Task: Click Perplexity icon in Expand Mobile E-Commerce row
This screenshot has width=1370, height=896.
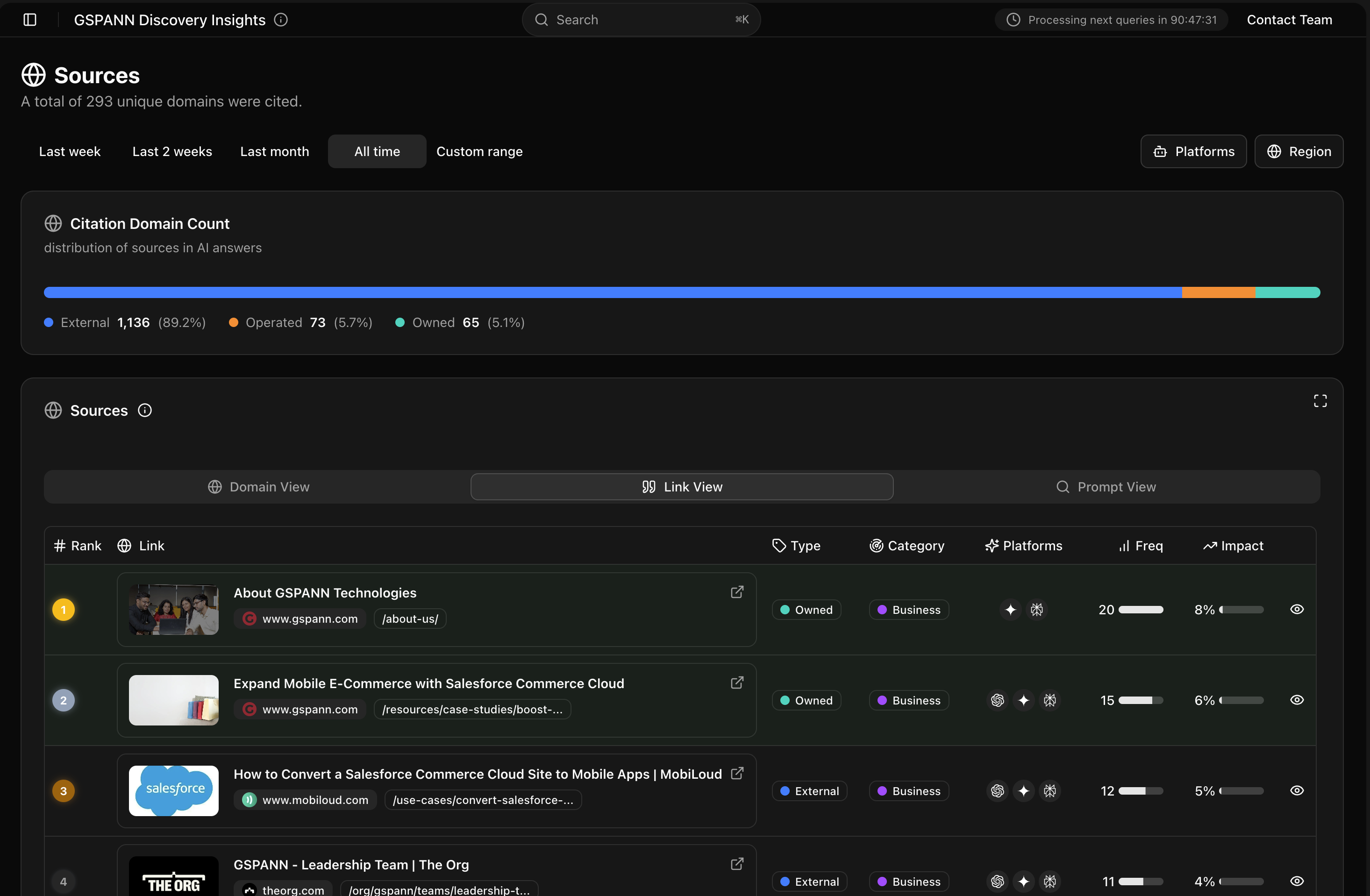Action: pos(1050,700)
